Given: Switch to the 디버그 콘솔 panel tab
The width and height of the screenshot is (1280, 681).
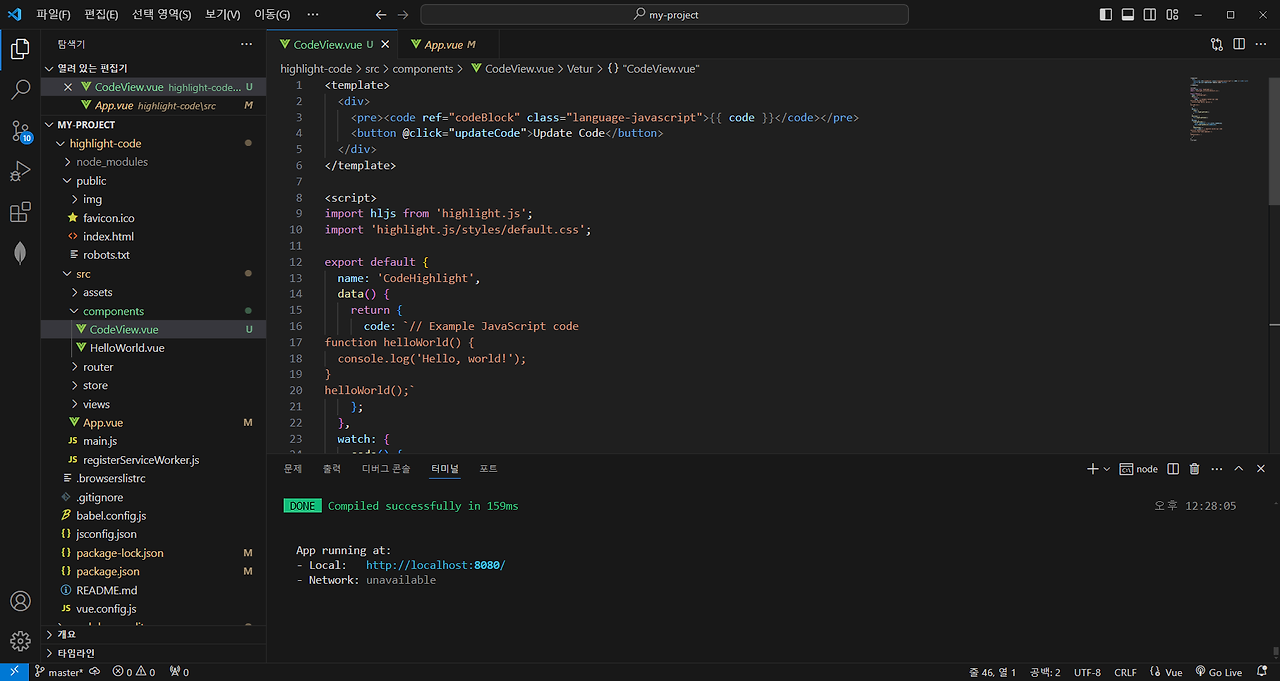Looking at the screenshot, I should pyautogui.click(x=386, y=468).
